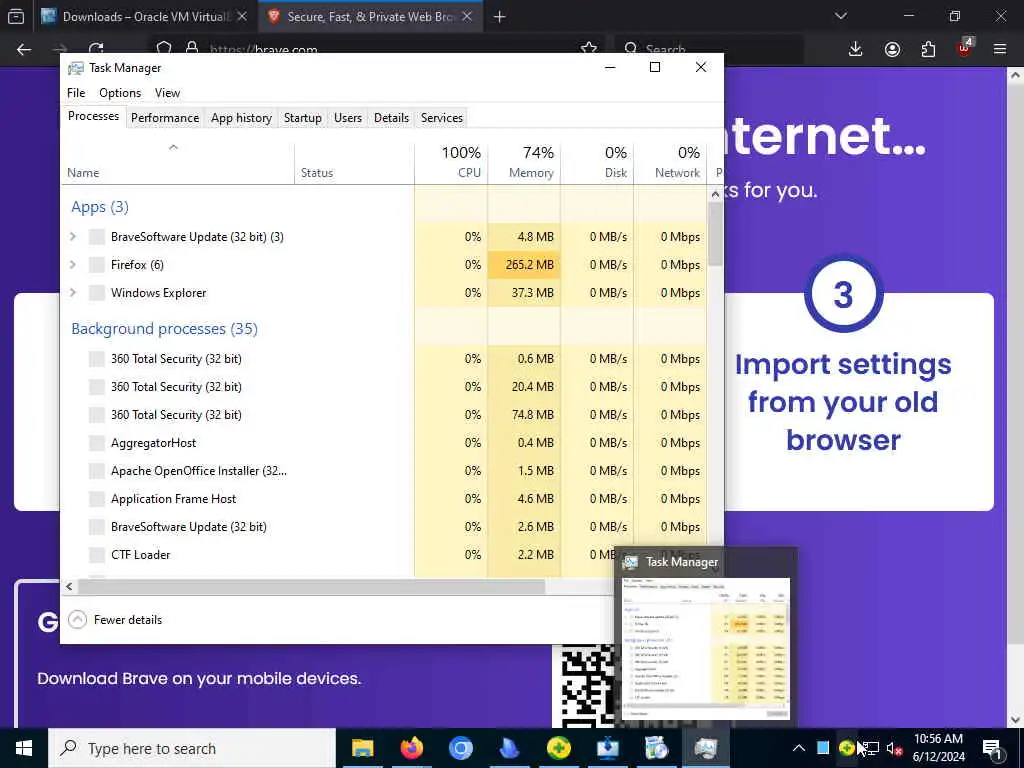The width and height of the screenshot is (1024, 768).
Task: Open the Firefox View icon
Action: pos(16,16)
